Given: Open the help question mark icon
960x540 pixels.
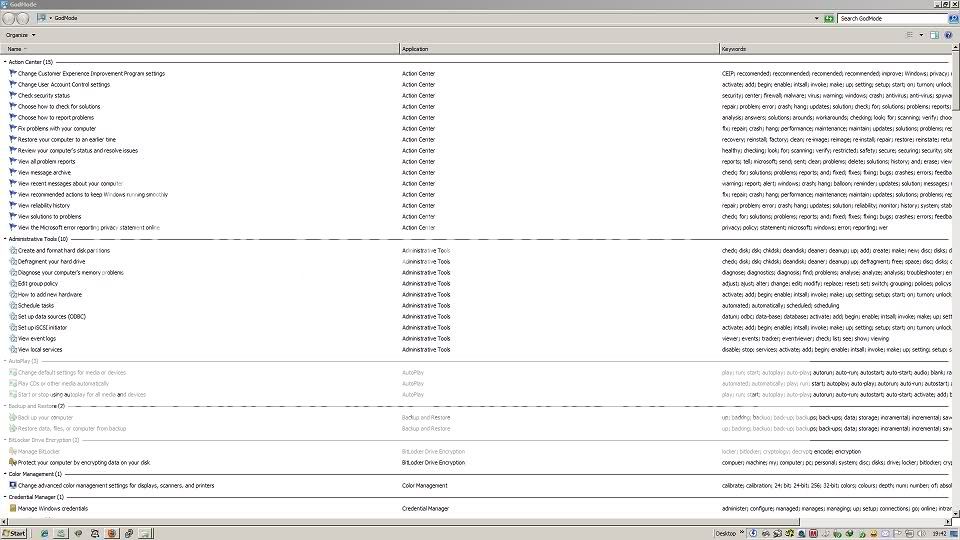Looking at the screenshot, I should tap(948, 35).
